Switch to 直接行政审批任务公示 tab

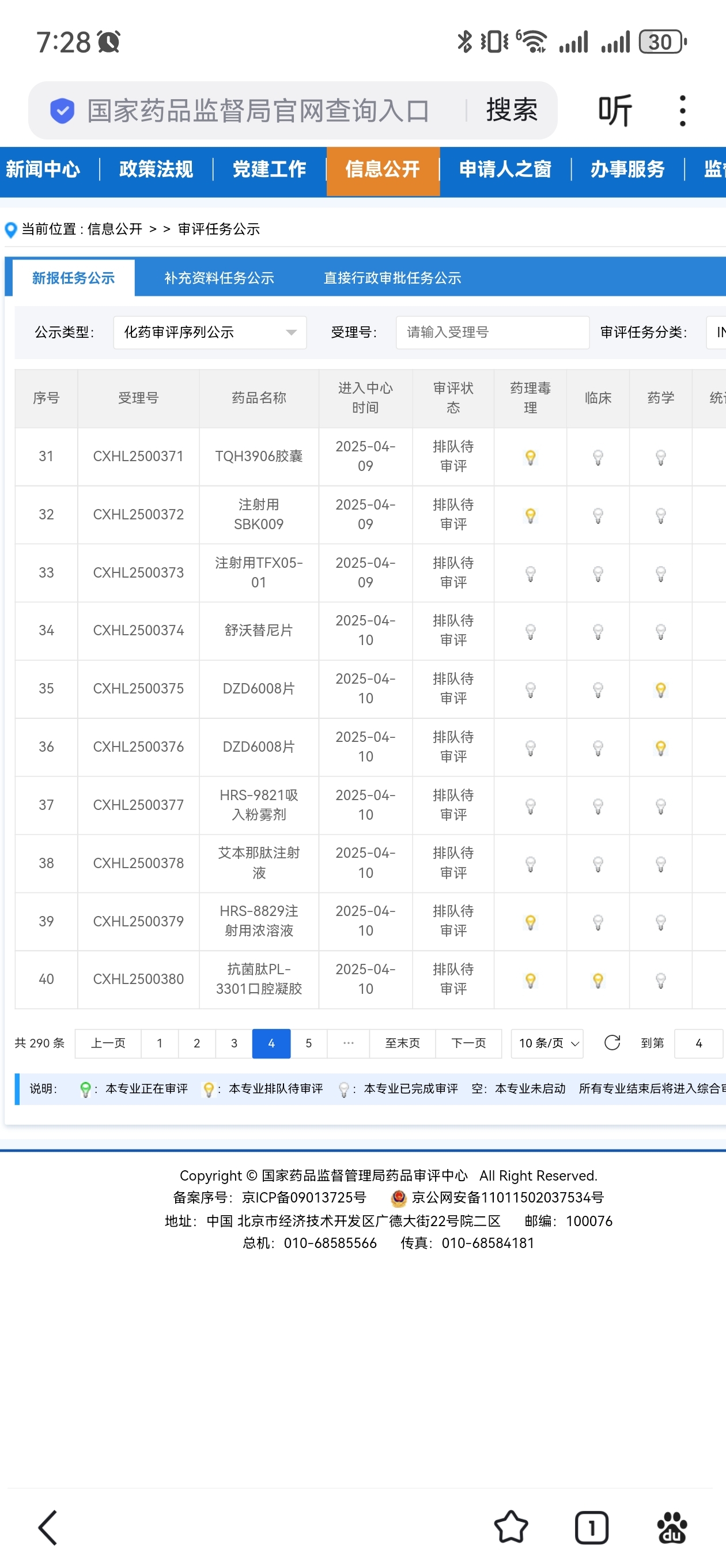(x=392, y=278)
